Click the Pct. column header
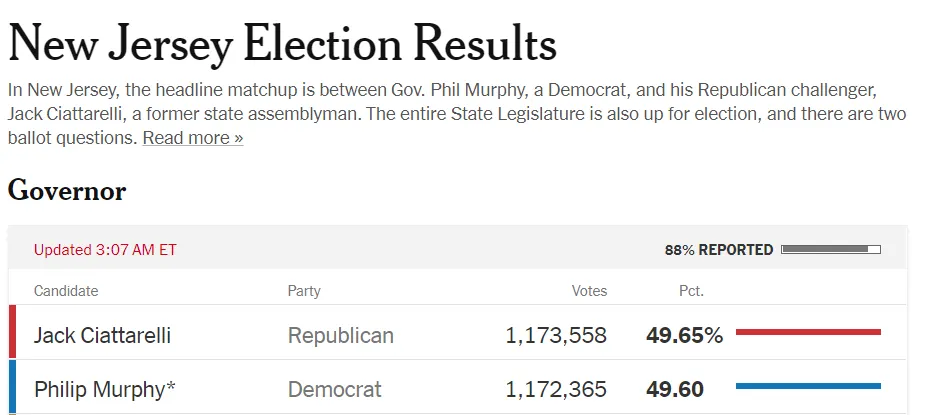The height and width of the screenshot is (415, 943). [690, 291]
